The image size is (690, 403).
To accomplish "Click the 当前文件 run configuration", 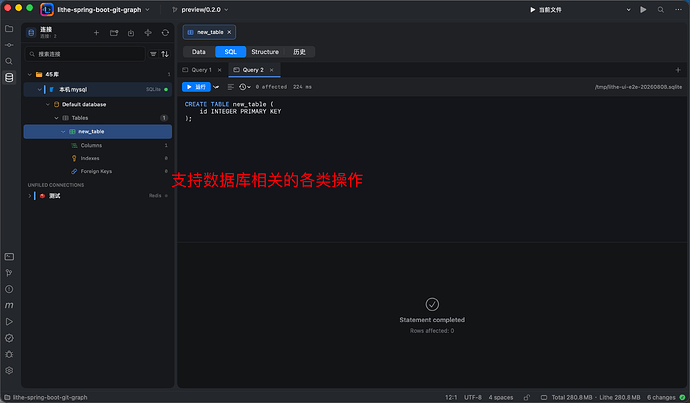I will click(546, 10).
